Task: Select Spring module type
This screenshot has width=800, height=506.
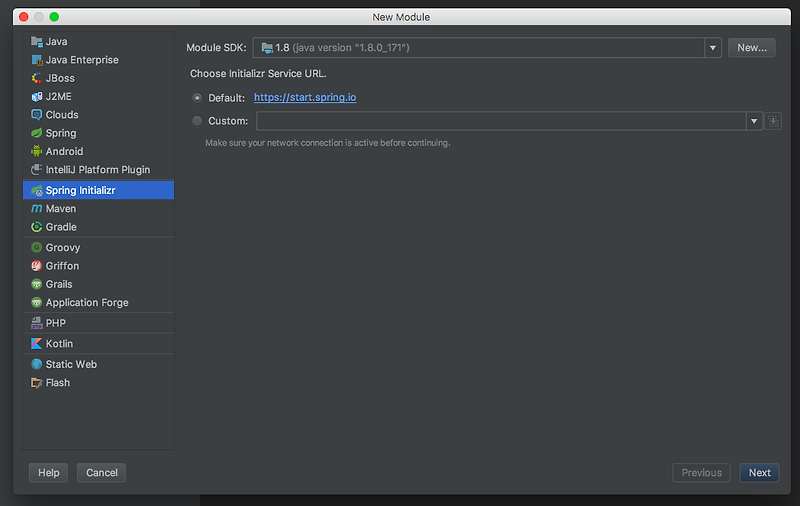Action: tap(98, 133)
